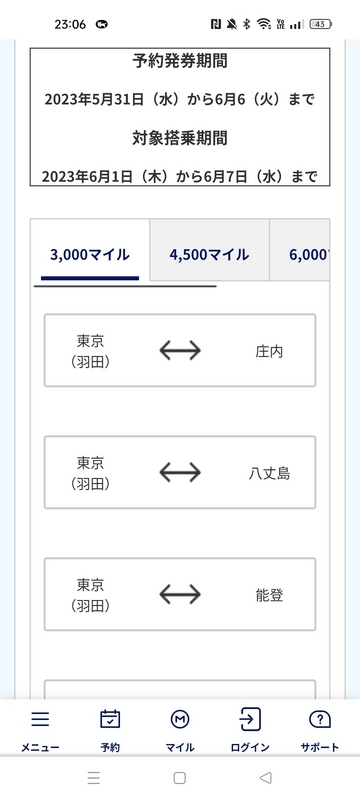Click the double arrow in 八丈島 route card
The image size is (360, 800).
[180, 472]
